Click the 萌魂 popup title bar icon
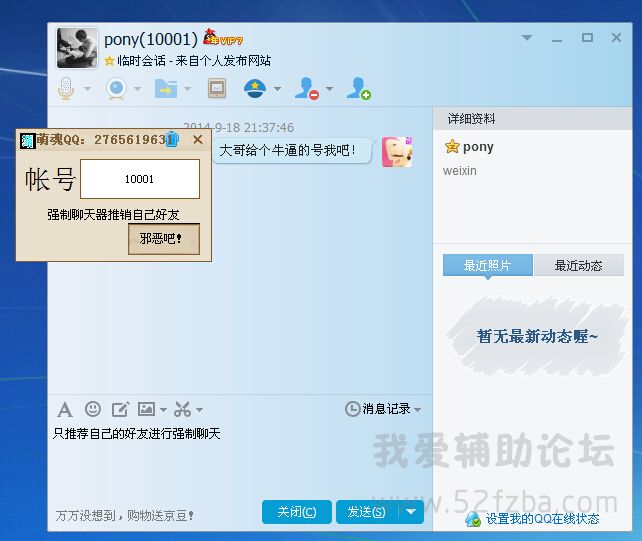 tap(28, 140)
